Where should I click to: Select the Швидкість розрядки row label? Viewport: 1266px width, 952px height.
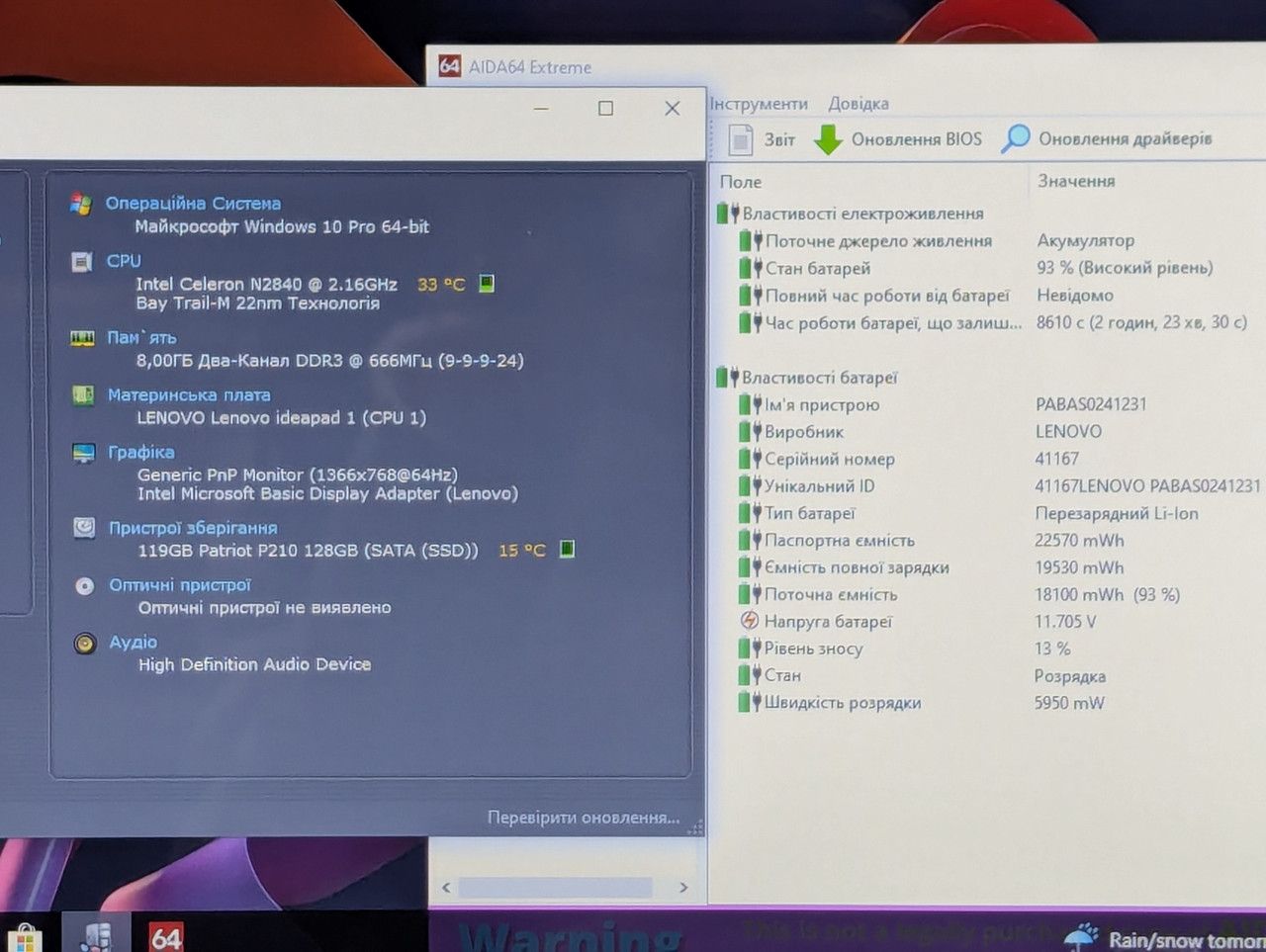(843, 703)
